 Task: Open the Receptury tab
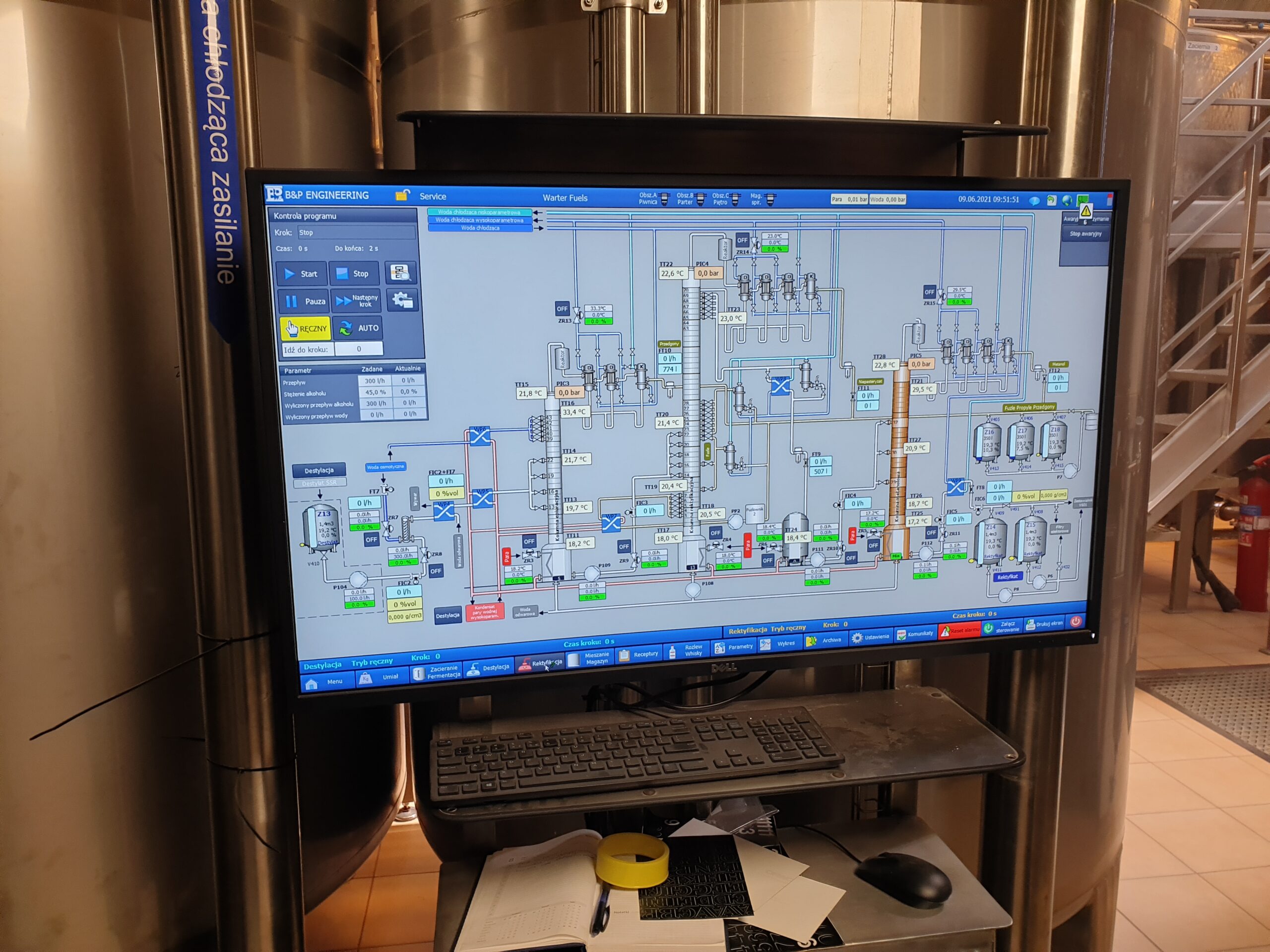(x=639, y=654)
